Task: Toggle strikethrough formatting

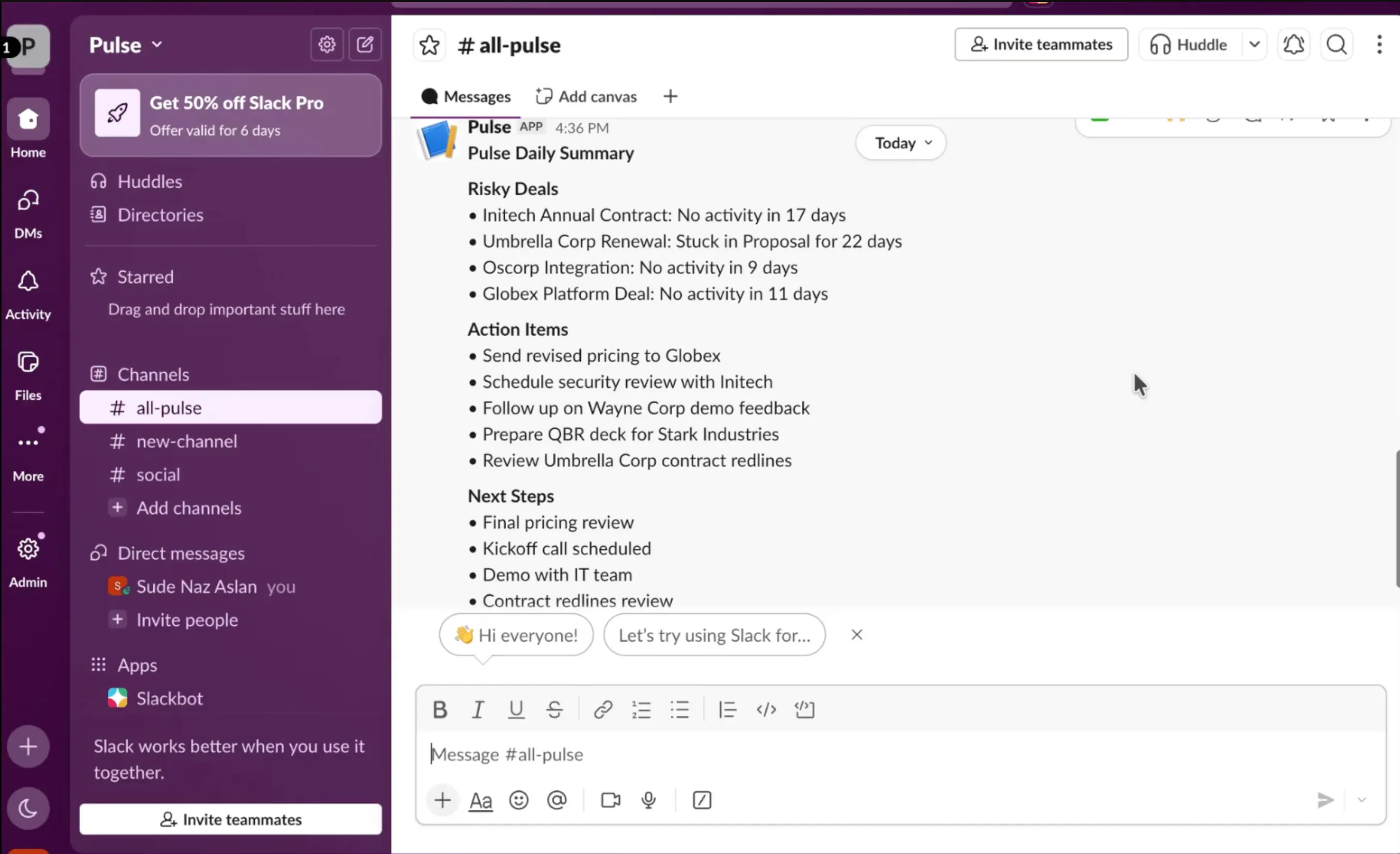Action: [x=554, y=709]
